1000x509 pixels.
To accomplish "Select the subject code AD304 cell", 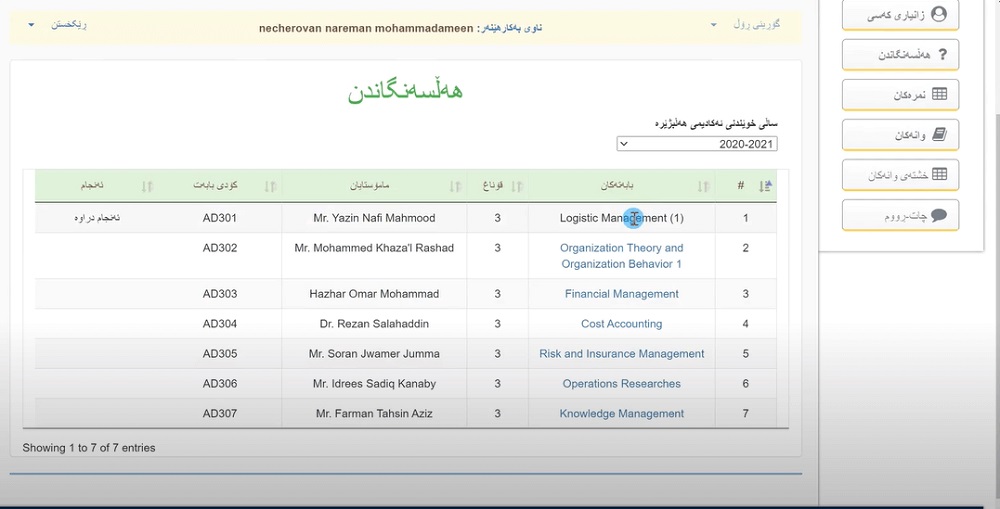I will pos(219,324).
